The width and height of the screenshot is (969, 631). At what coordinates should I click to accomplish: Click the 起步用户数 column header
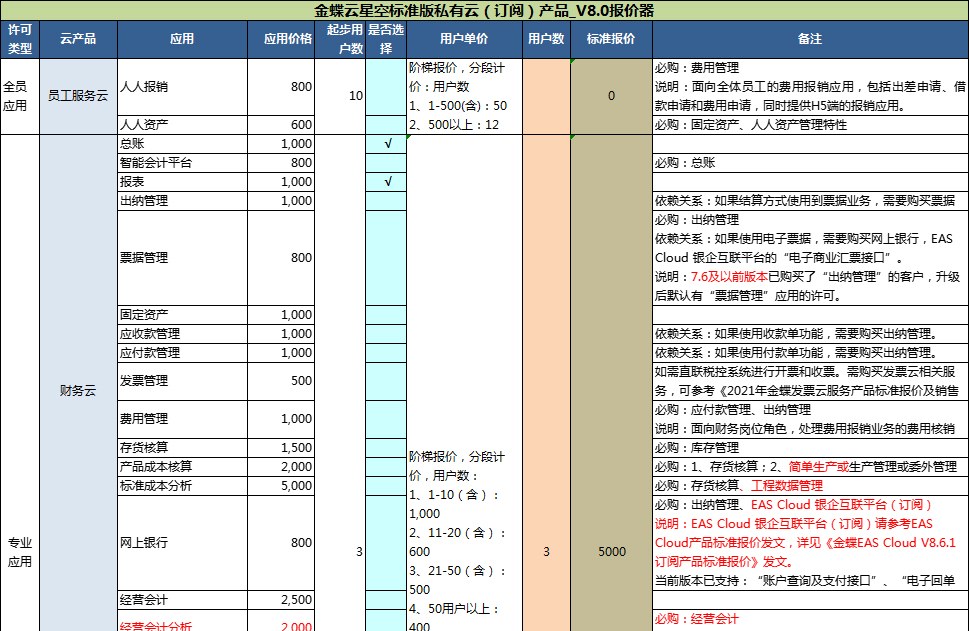(340, 39)
